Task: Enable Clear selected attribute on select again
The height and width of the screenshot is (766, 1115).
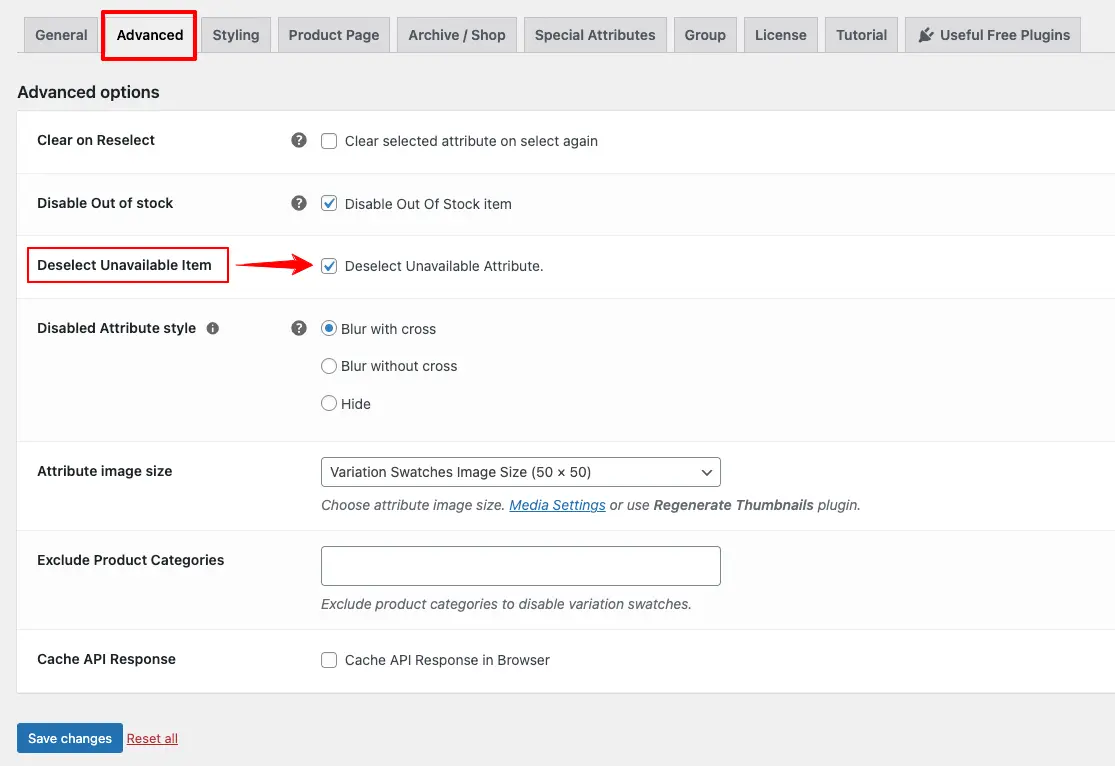Action: pyautogui.click(x=329, y=141)
